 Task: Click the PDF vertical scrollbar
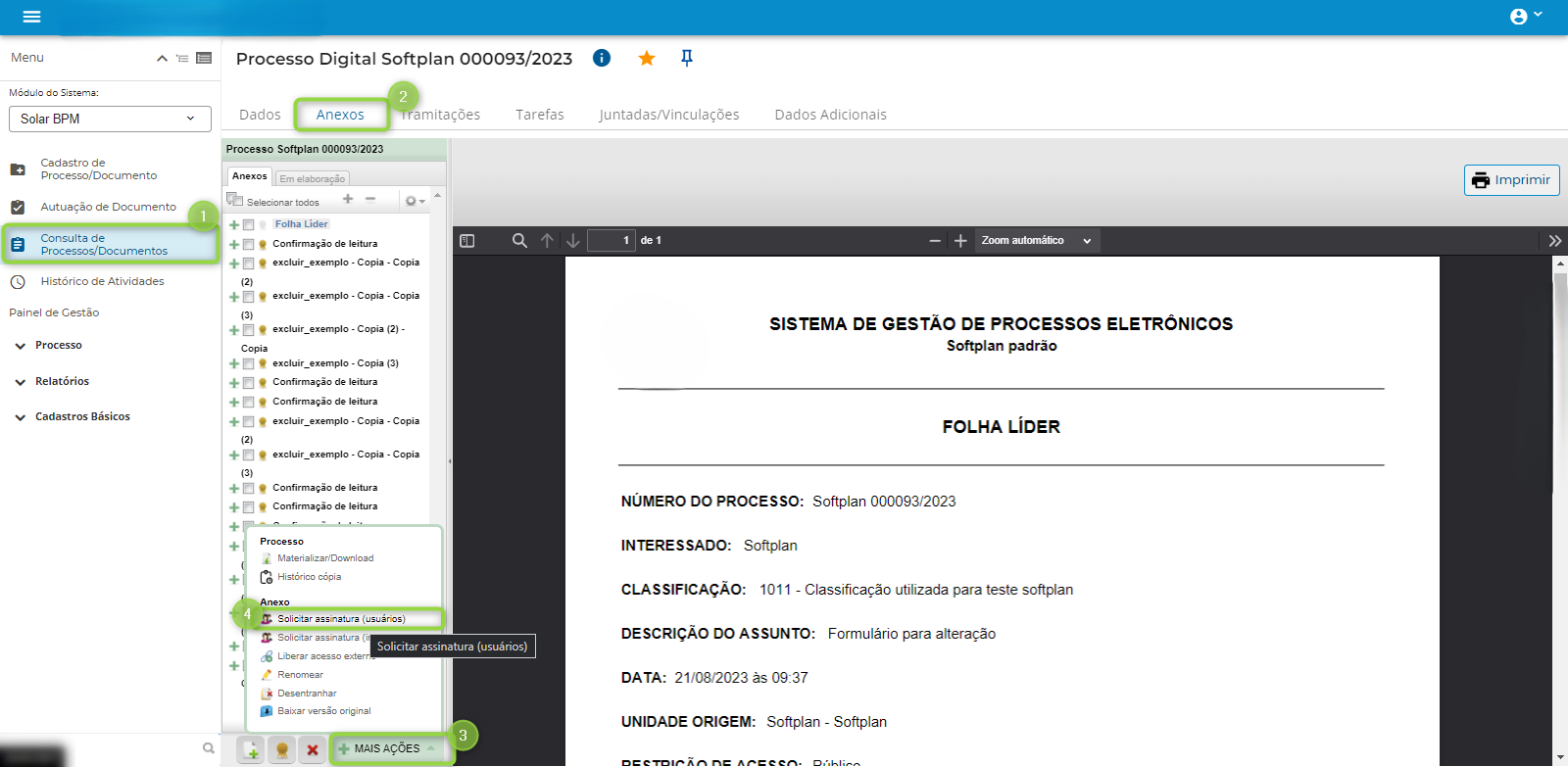(x=1560, y=509)
